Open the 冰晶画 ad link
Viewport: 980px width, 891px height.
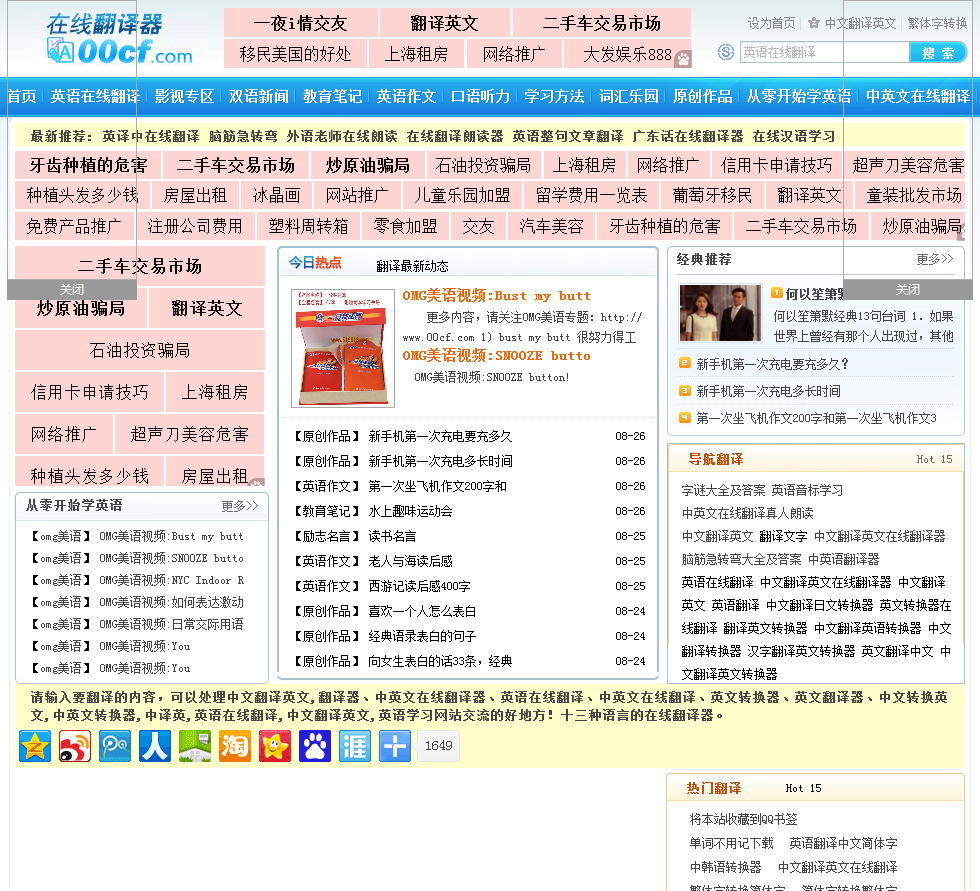pyautogui.click(x=276, y=196)
